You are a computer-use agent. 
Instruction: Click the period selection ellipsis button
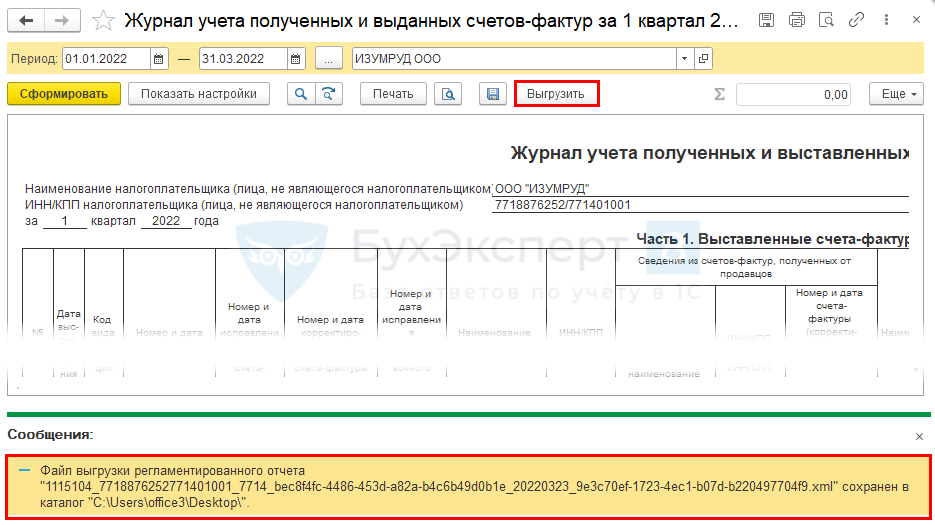click(330, 59)
